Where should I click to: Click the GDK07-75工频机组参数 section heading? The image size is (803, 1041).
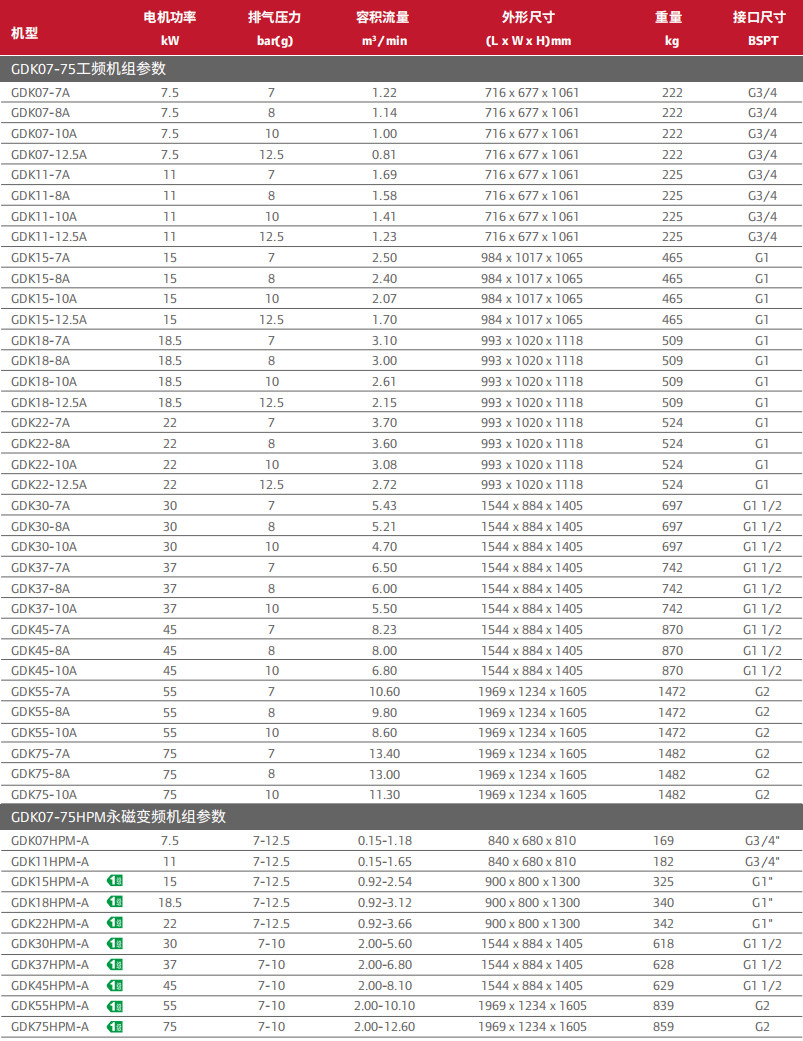pos(88,69)
